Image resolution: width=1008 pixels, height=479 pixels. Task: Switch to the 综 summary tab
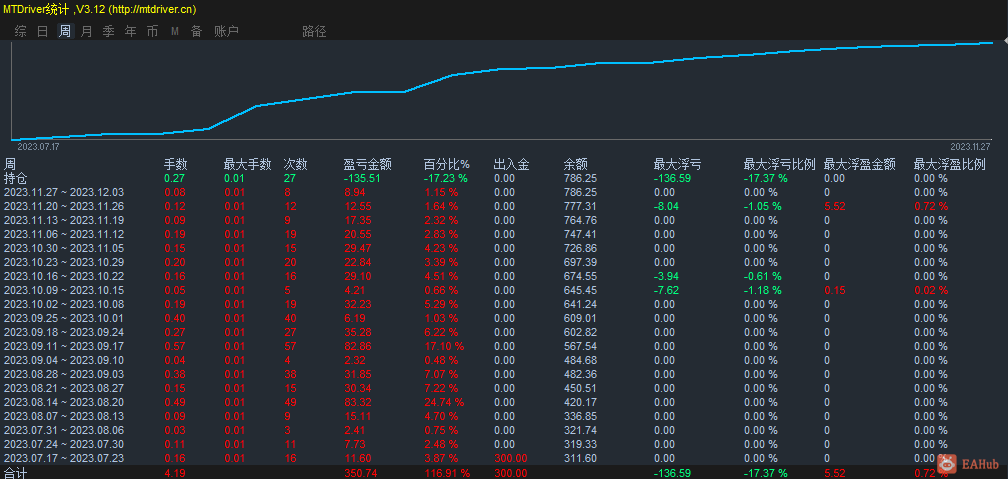pyautogui.click(x=21, y=32)
